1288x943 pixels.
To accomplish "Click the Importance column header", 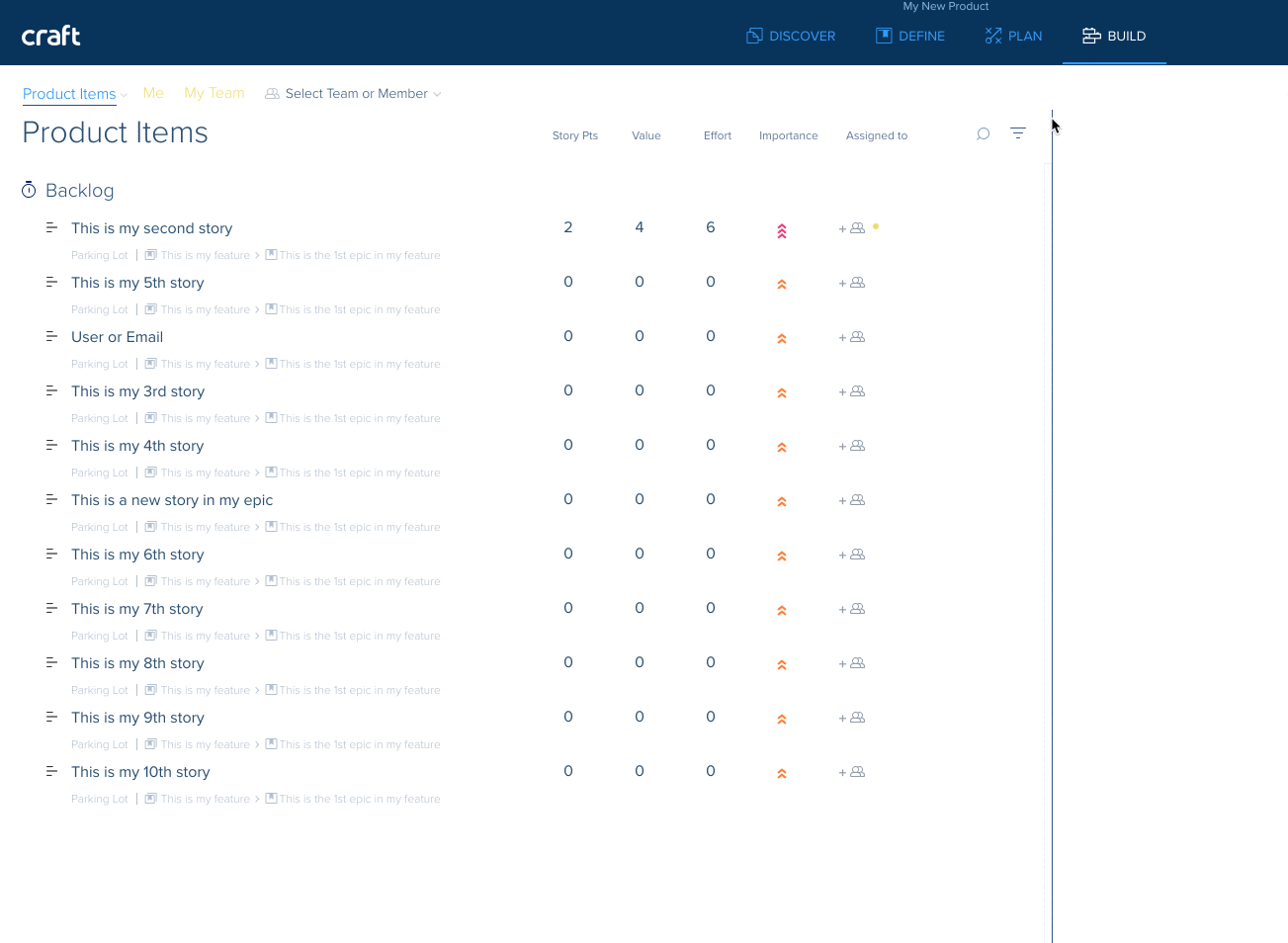I will coord(788,135).
